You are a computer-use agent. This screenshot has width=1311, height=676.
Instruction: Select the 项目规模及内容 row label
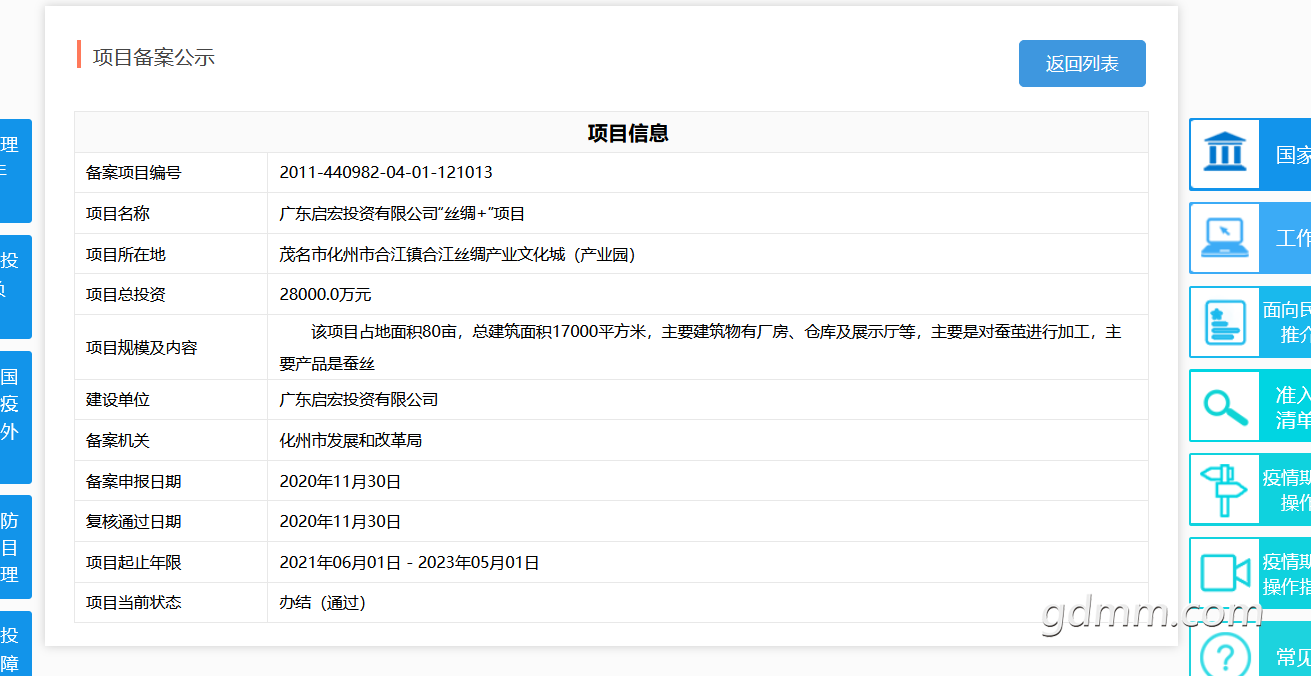click(x=142, y=348)
